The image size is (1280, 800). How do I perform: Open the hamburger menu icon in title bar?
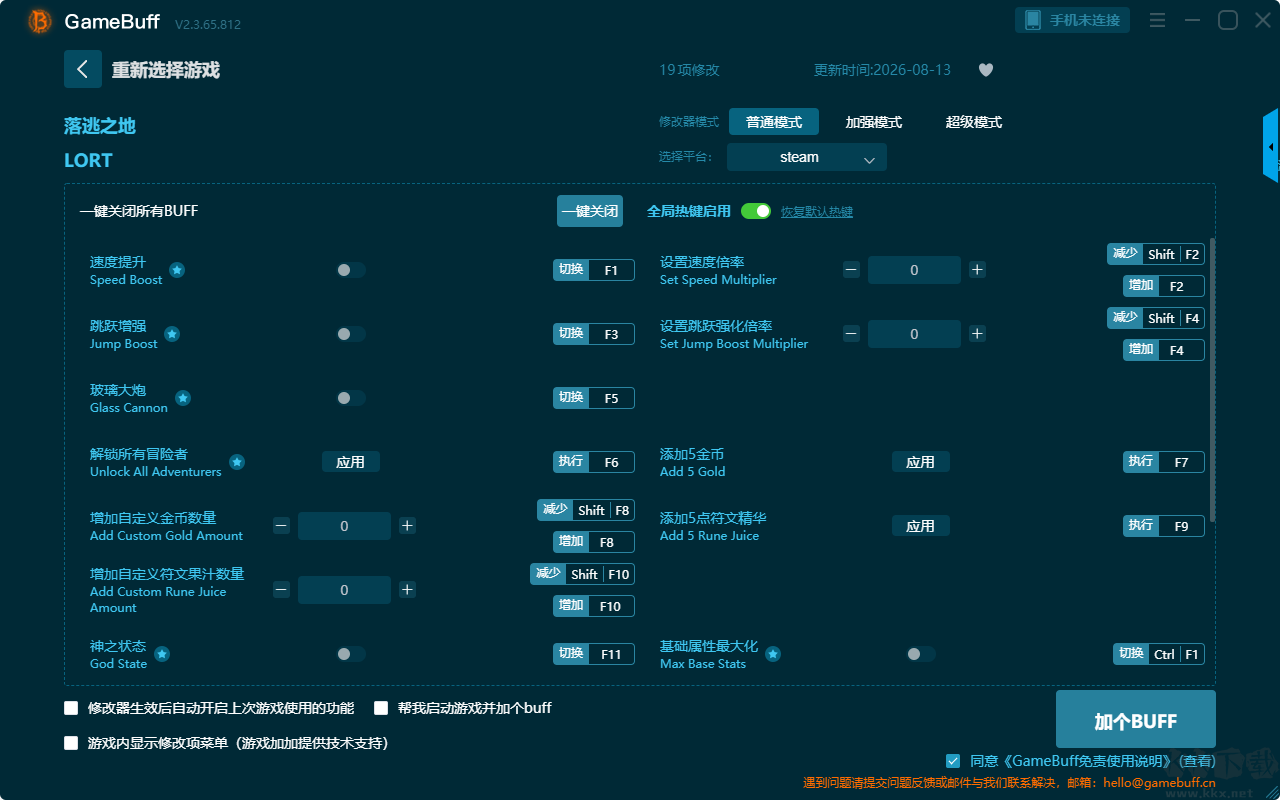coord(1157,20)
